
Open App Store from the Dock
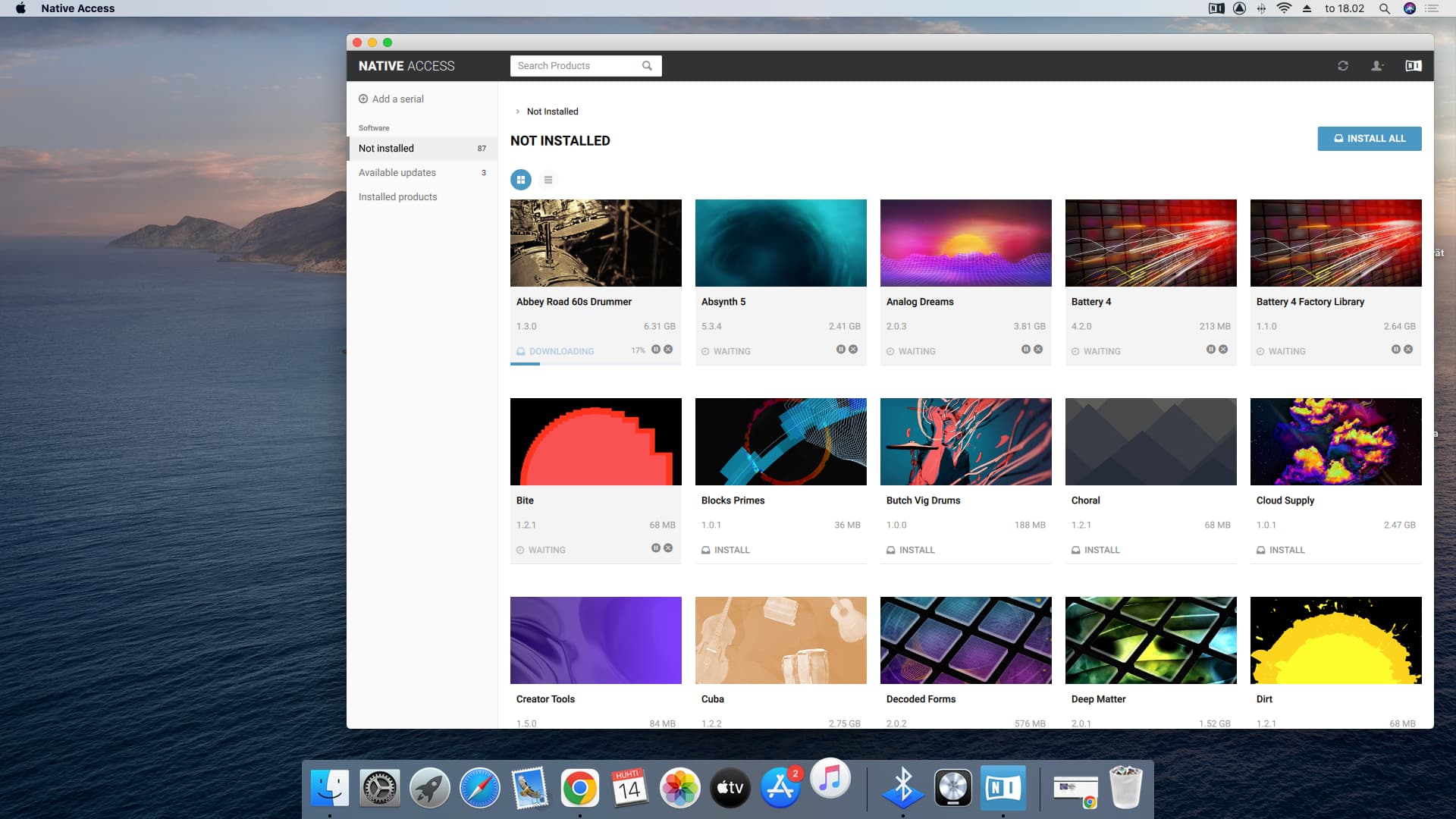click(780, 789)
